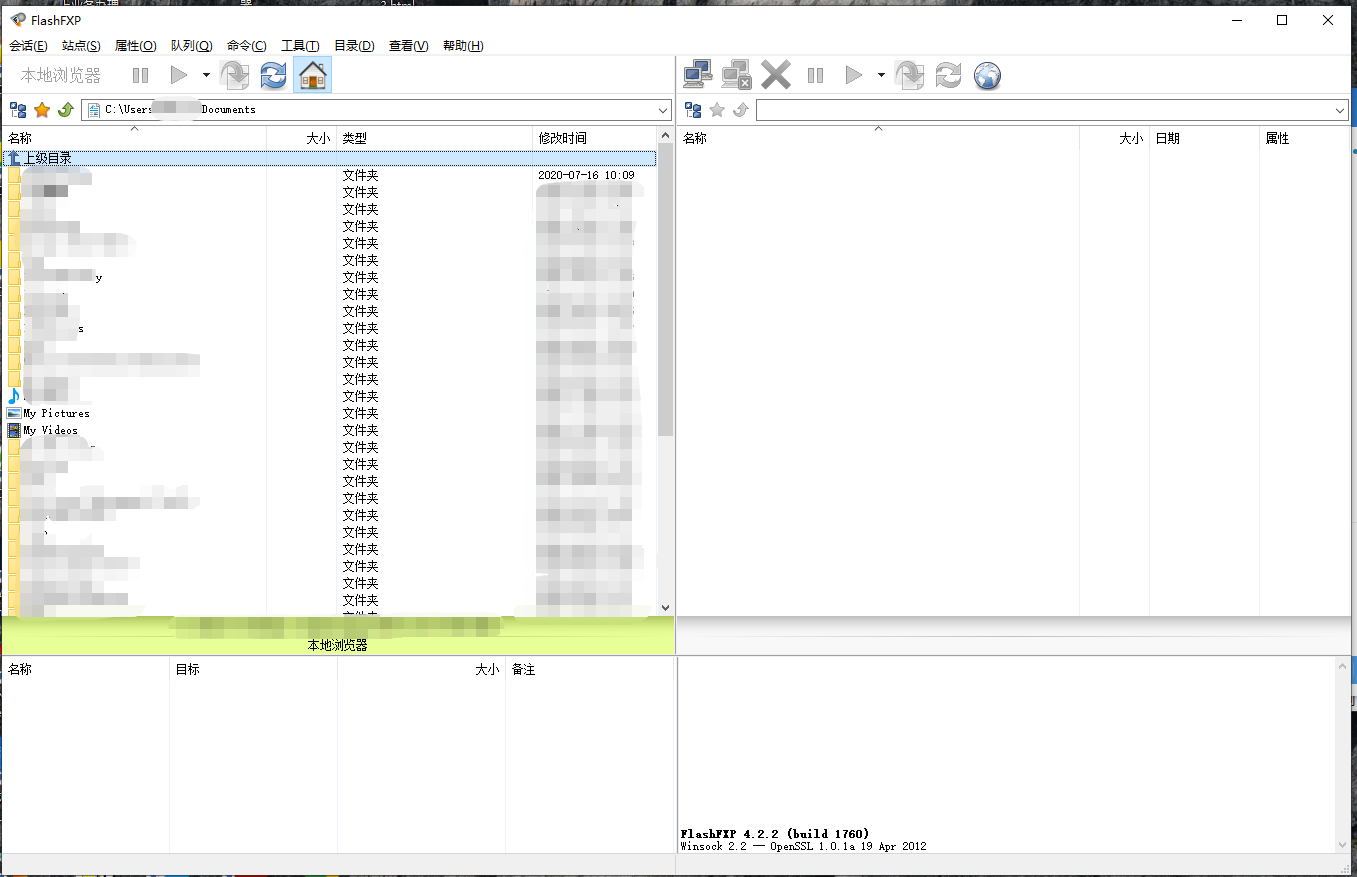
Task: Click the 本地浏览器 label in toolbar
Action: point(61,75)
